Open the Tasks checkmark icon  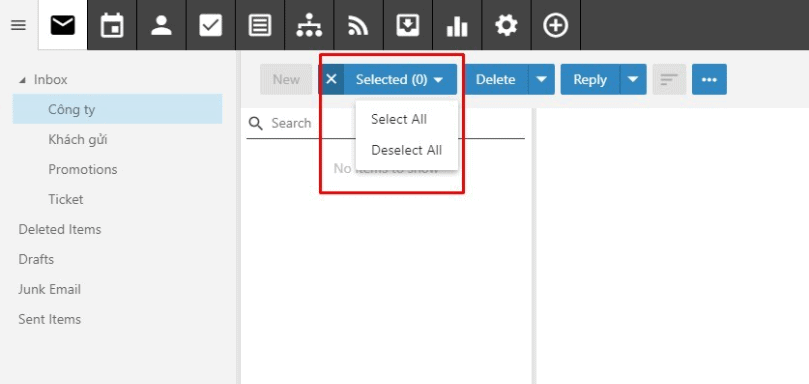pos(211,25)
